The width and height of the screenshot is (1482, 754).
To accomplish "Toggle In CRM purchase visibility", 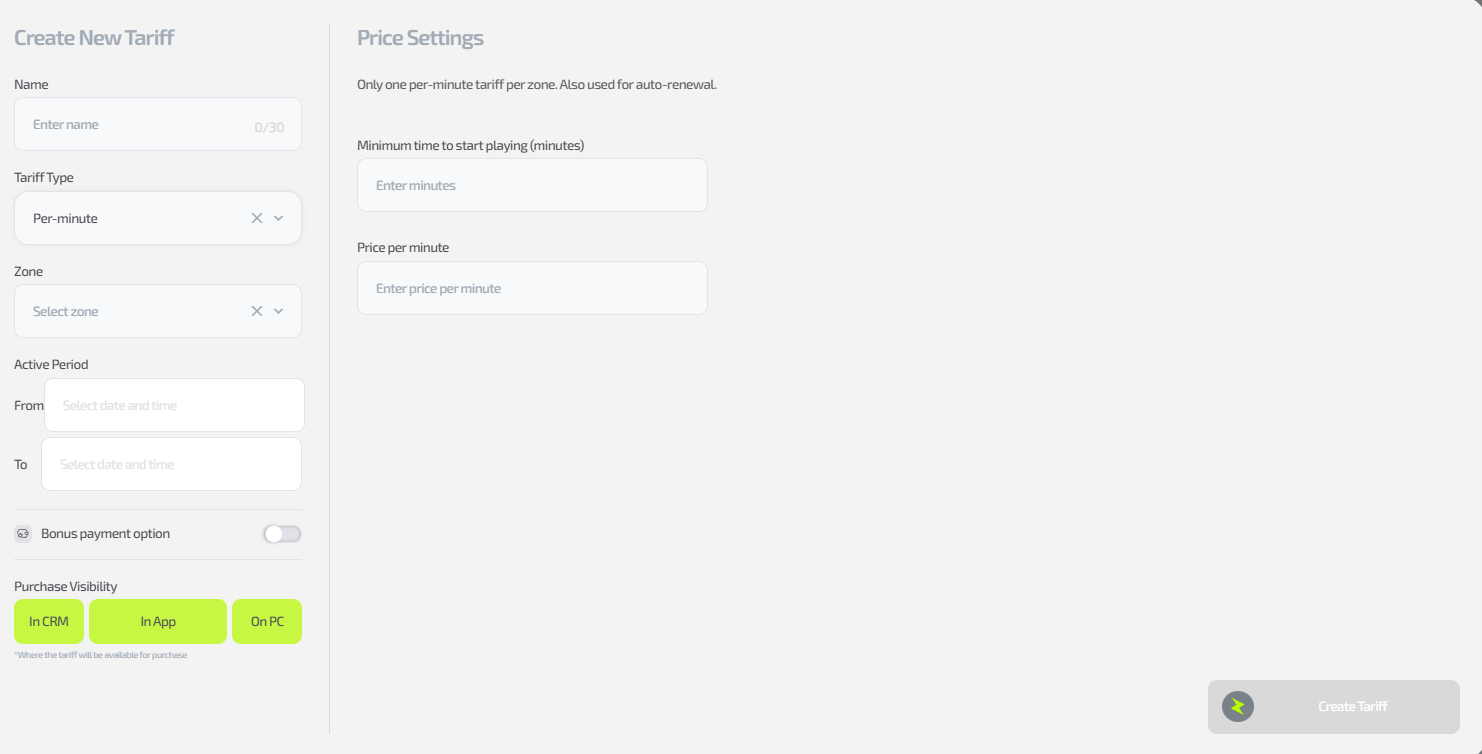I will click(49, 622).
